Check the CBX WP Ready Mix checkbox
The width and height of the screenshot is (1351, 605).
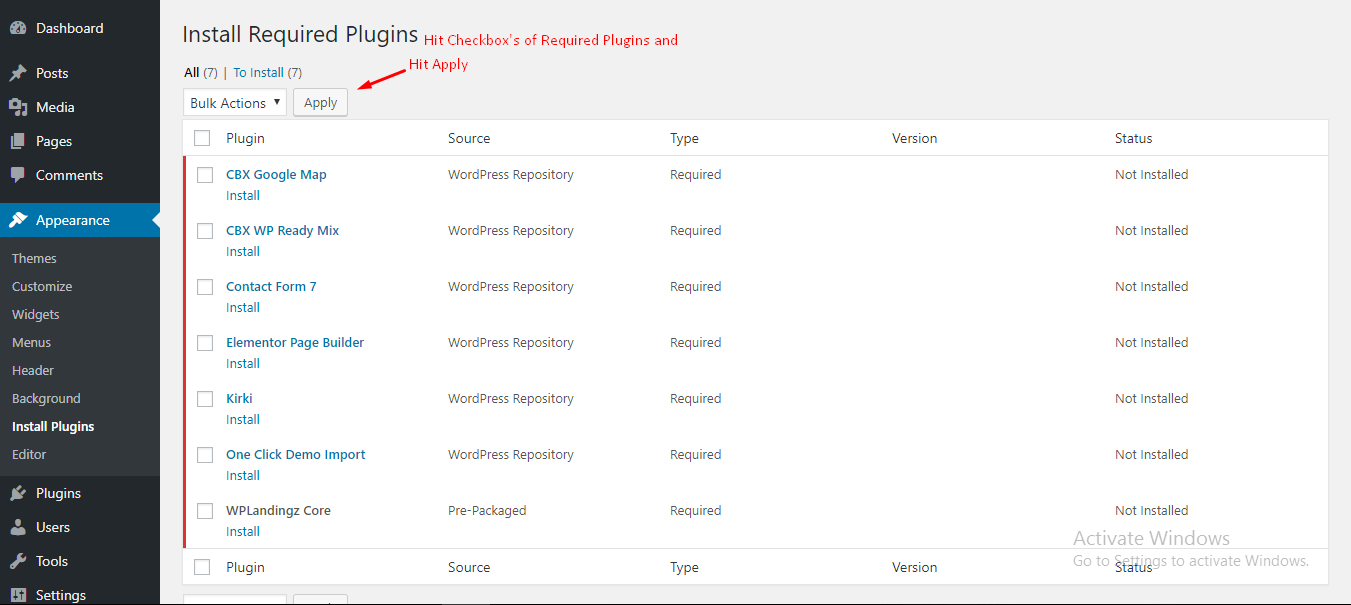205,231
